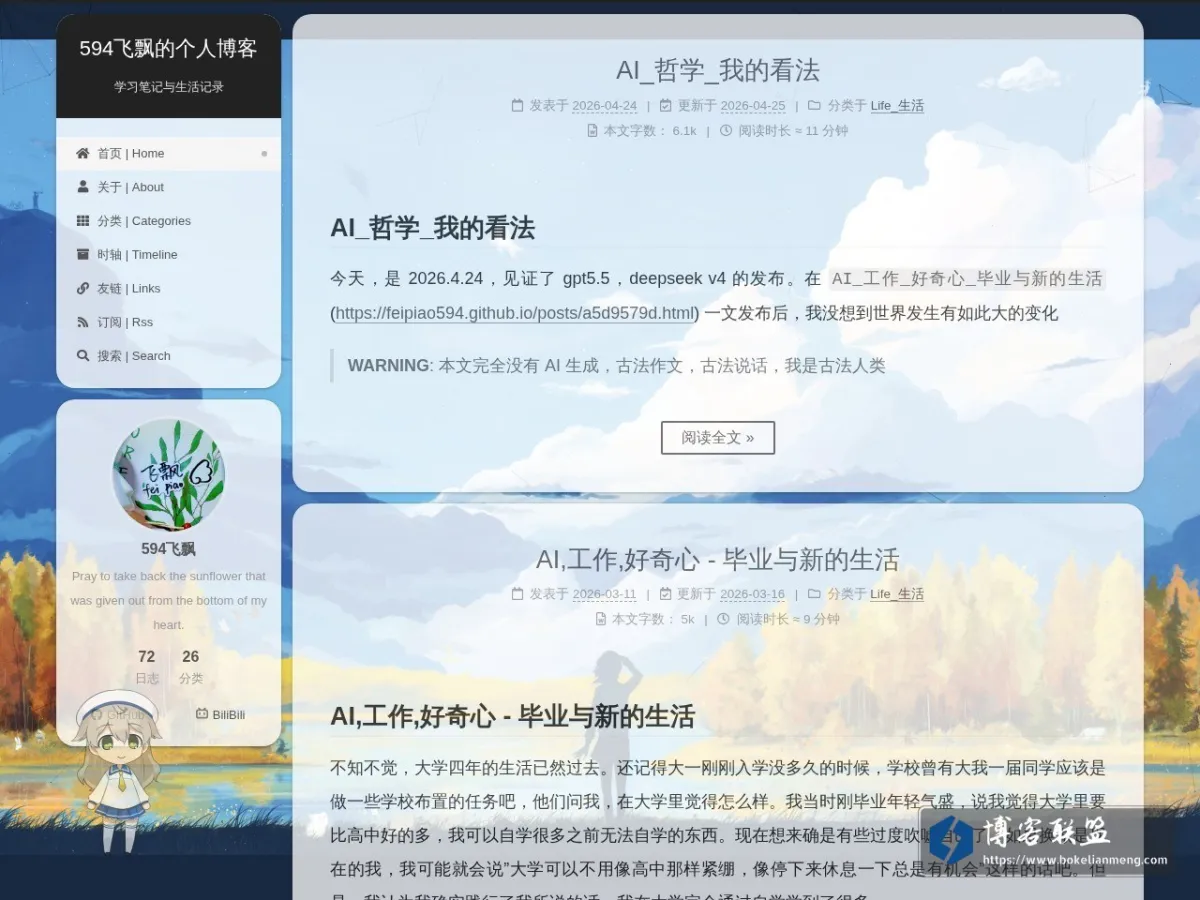
Task: Click update date 2026-03-16
Action: click(752, 594)
